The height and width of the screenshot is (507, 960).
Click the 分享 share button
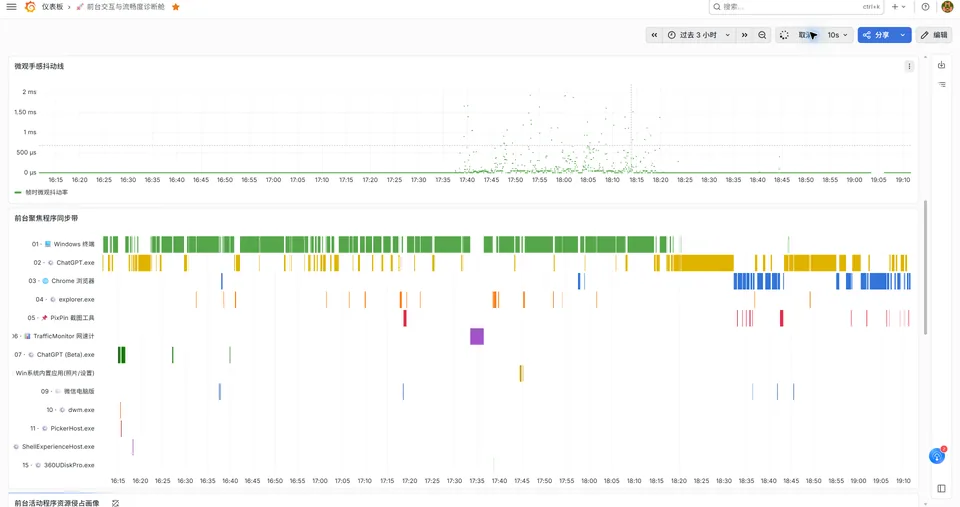pos(876,35)
